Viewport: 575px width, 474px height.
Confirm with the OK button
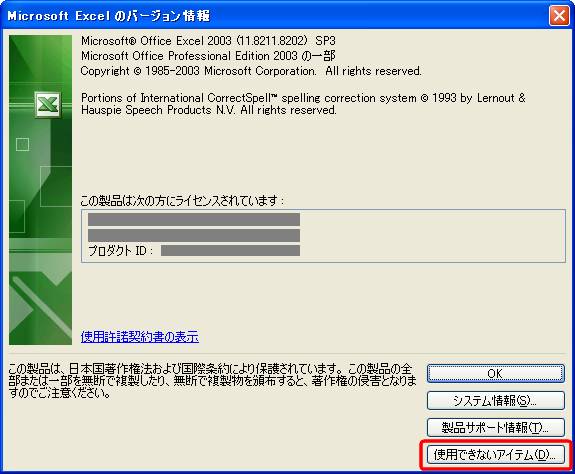495,374
